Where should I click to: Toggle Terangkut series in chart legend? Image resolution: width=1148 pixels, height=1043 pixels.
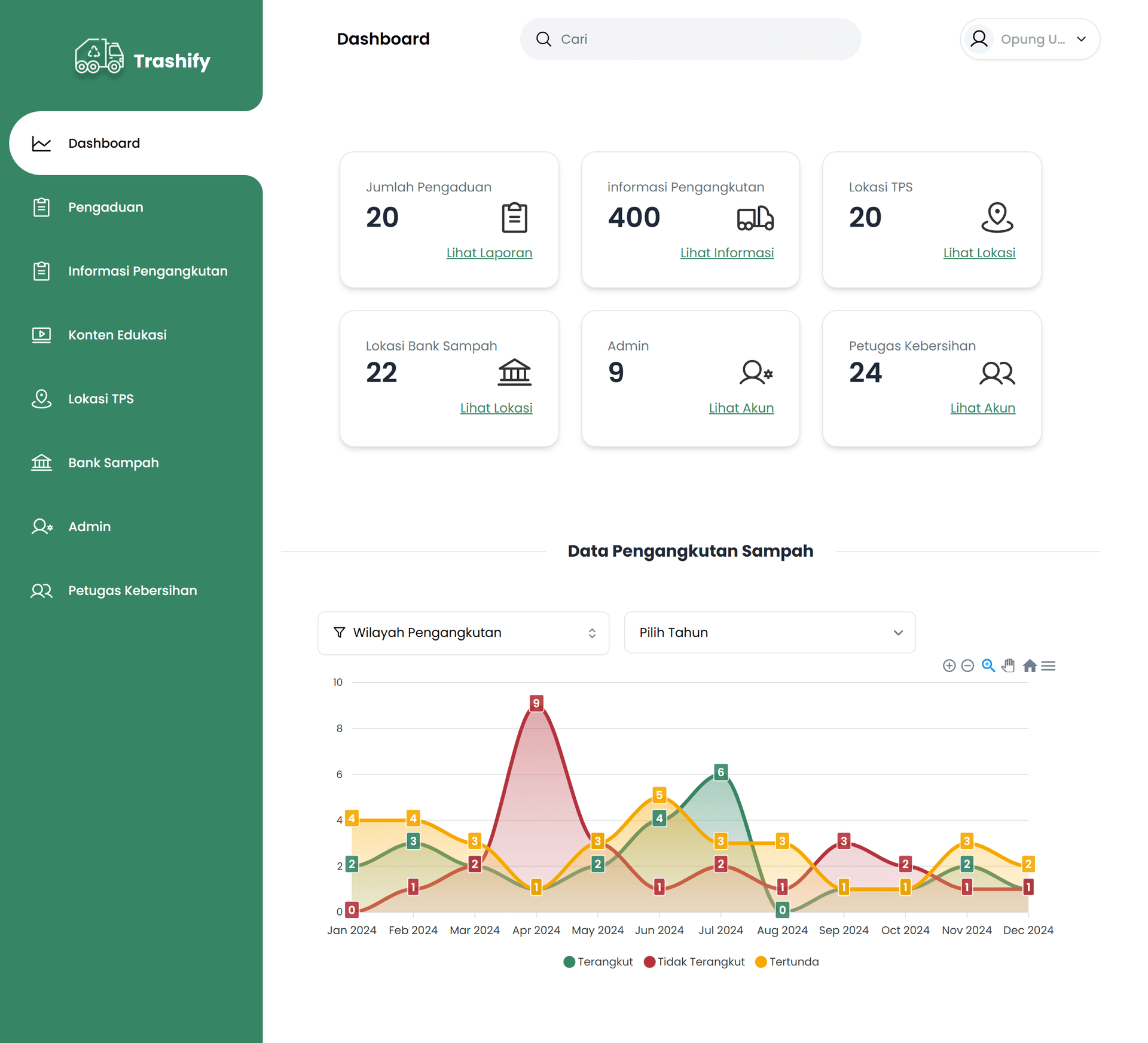point(598,962)
